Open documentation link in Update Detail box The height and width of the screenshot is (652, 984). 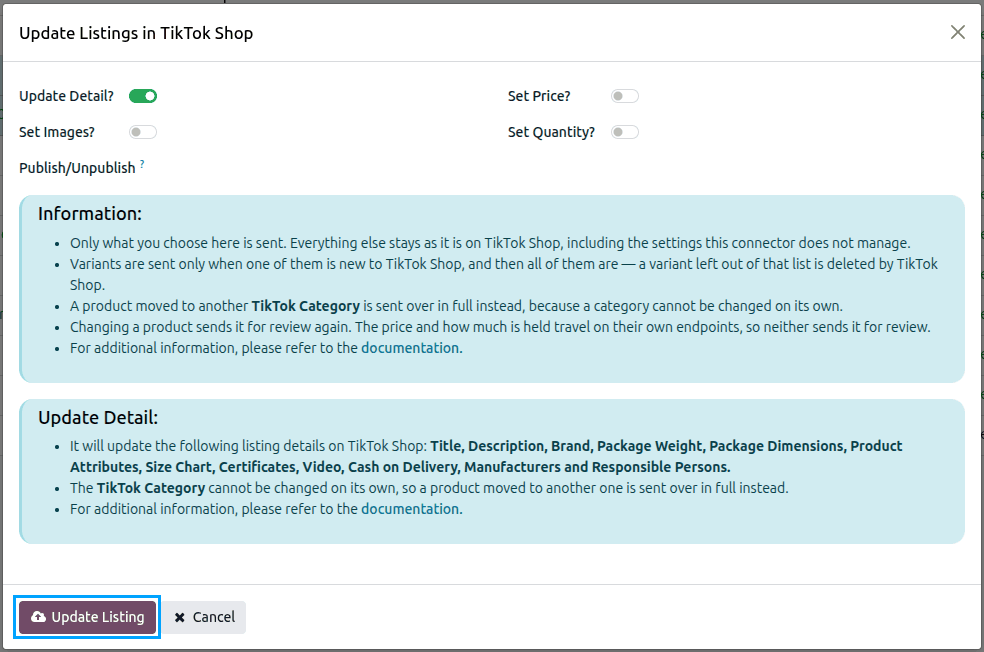pyautogui.click(x=410, y=509)
